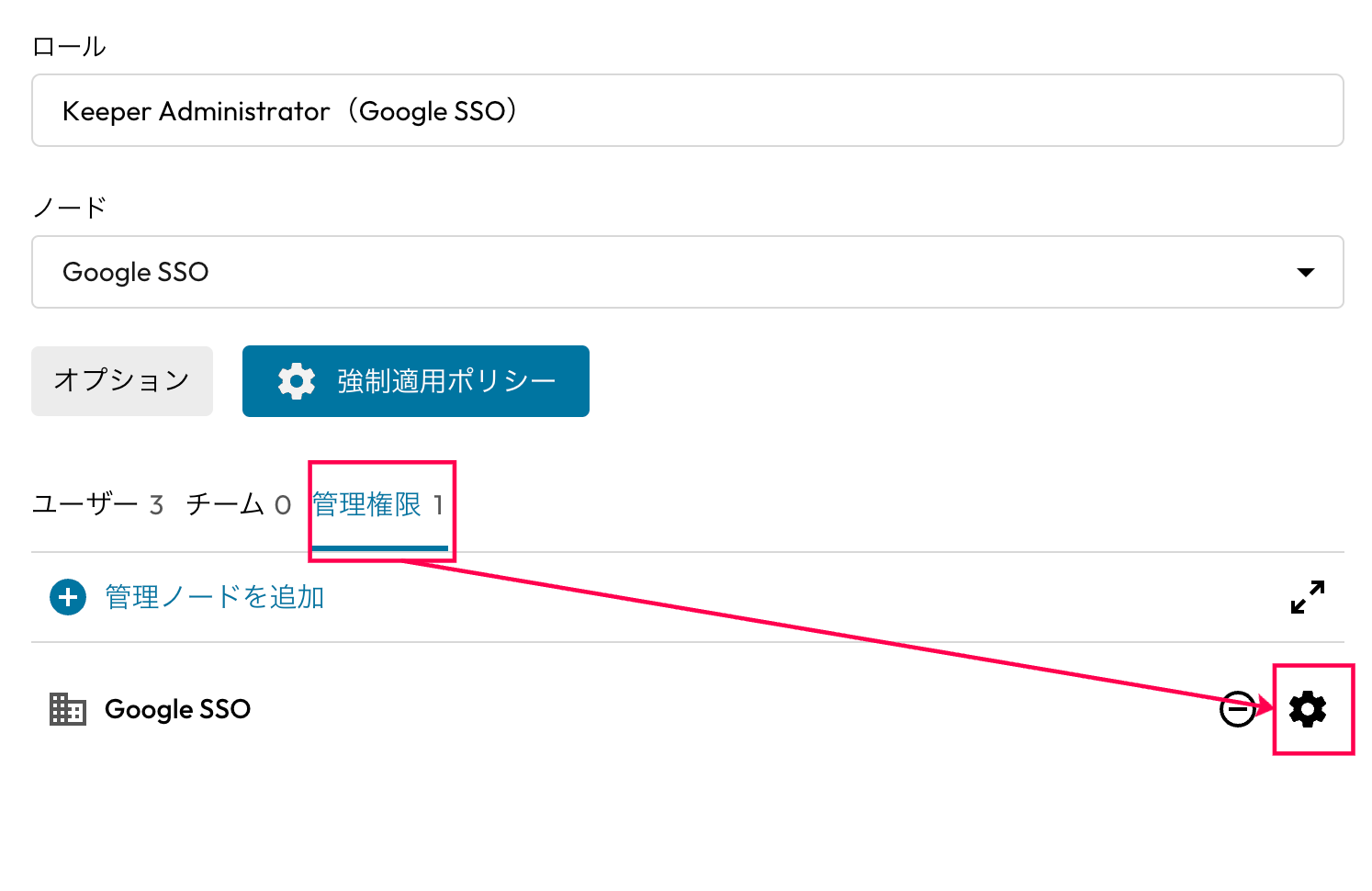
Task: Click the オプション button
Action: 122,381
